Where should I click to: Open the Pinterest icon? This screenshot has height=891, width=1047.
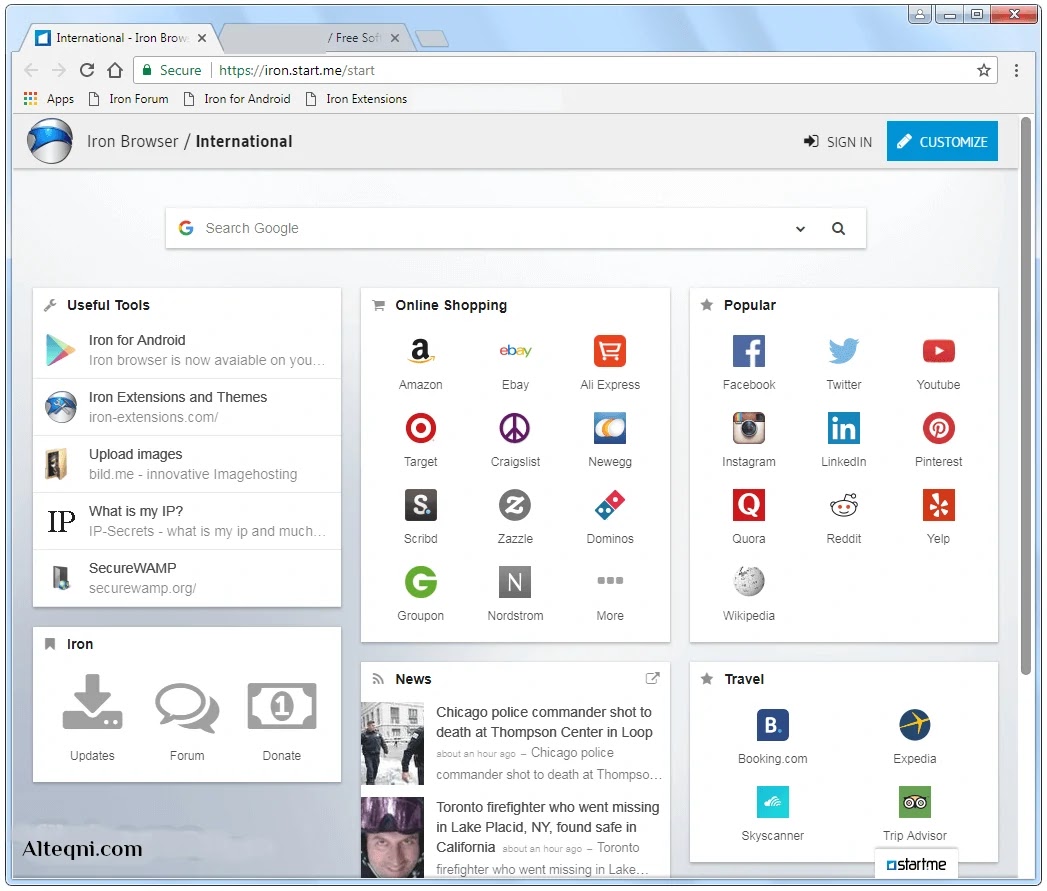coord(938,428)
